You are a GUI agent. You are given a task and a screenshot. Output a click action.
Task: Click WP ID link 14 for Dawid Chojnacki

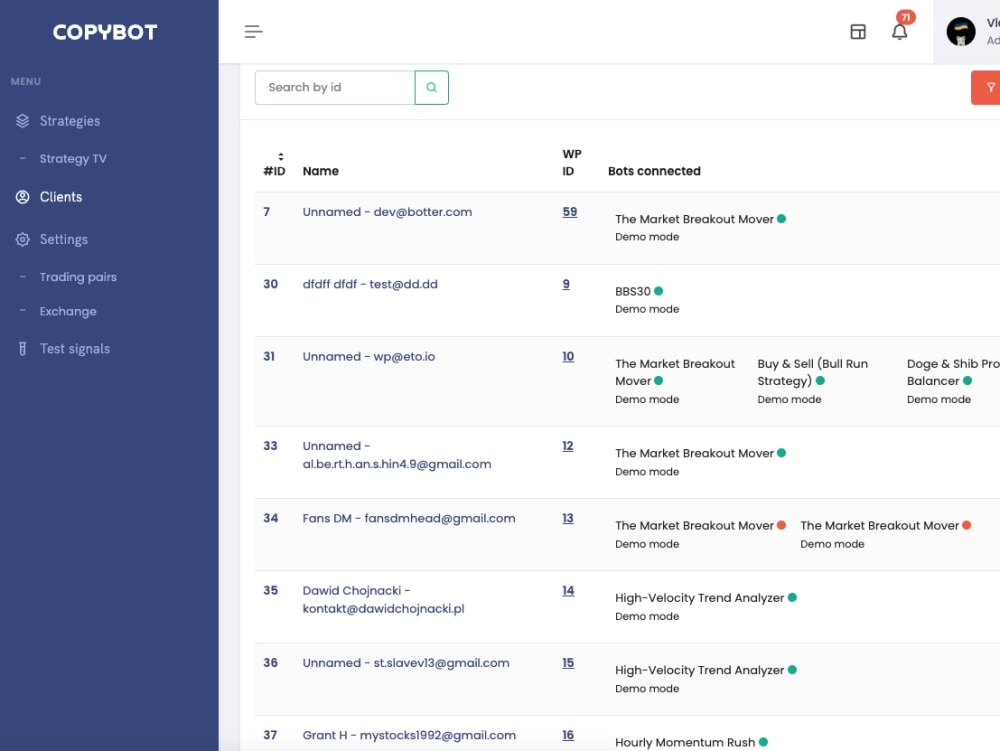(x=568, y=590)
